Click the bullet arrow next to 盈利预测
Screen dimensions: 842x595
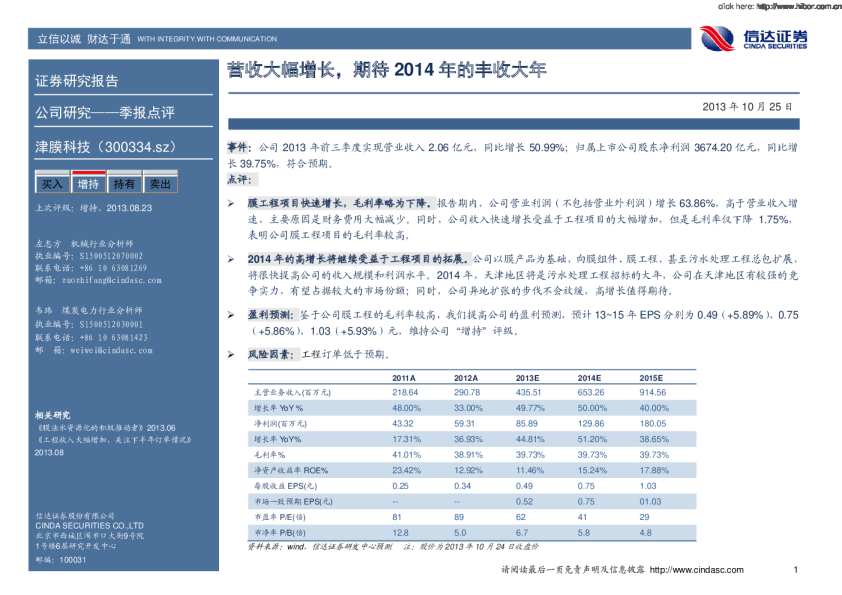[x=231, y=314]
